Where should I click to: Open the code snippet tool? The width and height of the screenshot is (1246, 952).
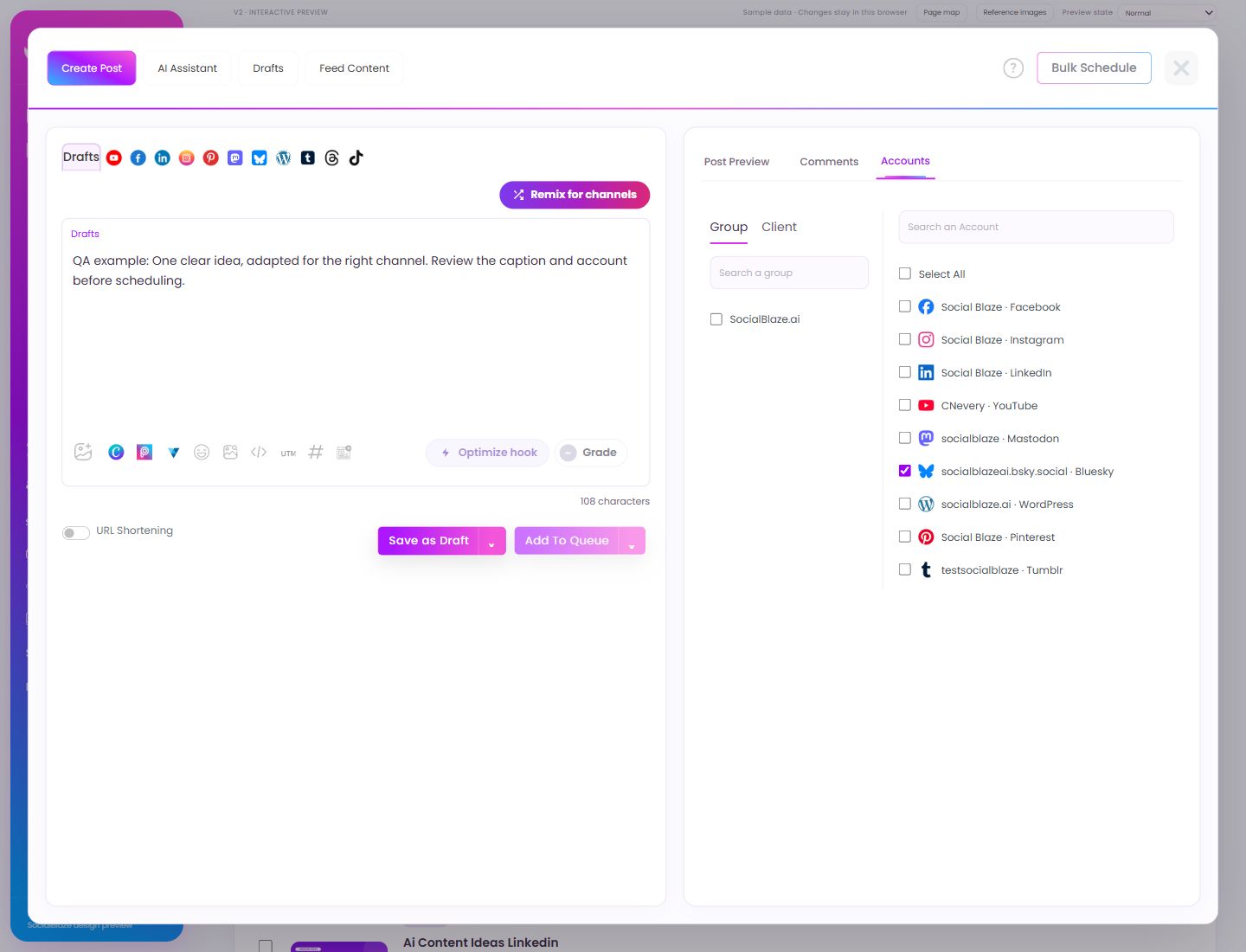coord(259,452)
